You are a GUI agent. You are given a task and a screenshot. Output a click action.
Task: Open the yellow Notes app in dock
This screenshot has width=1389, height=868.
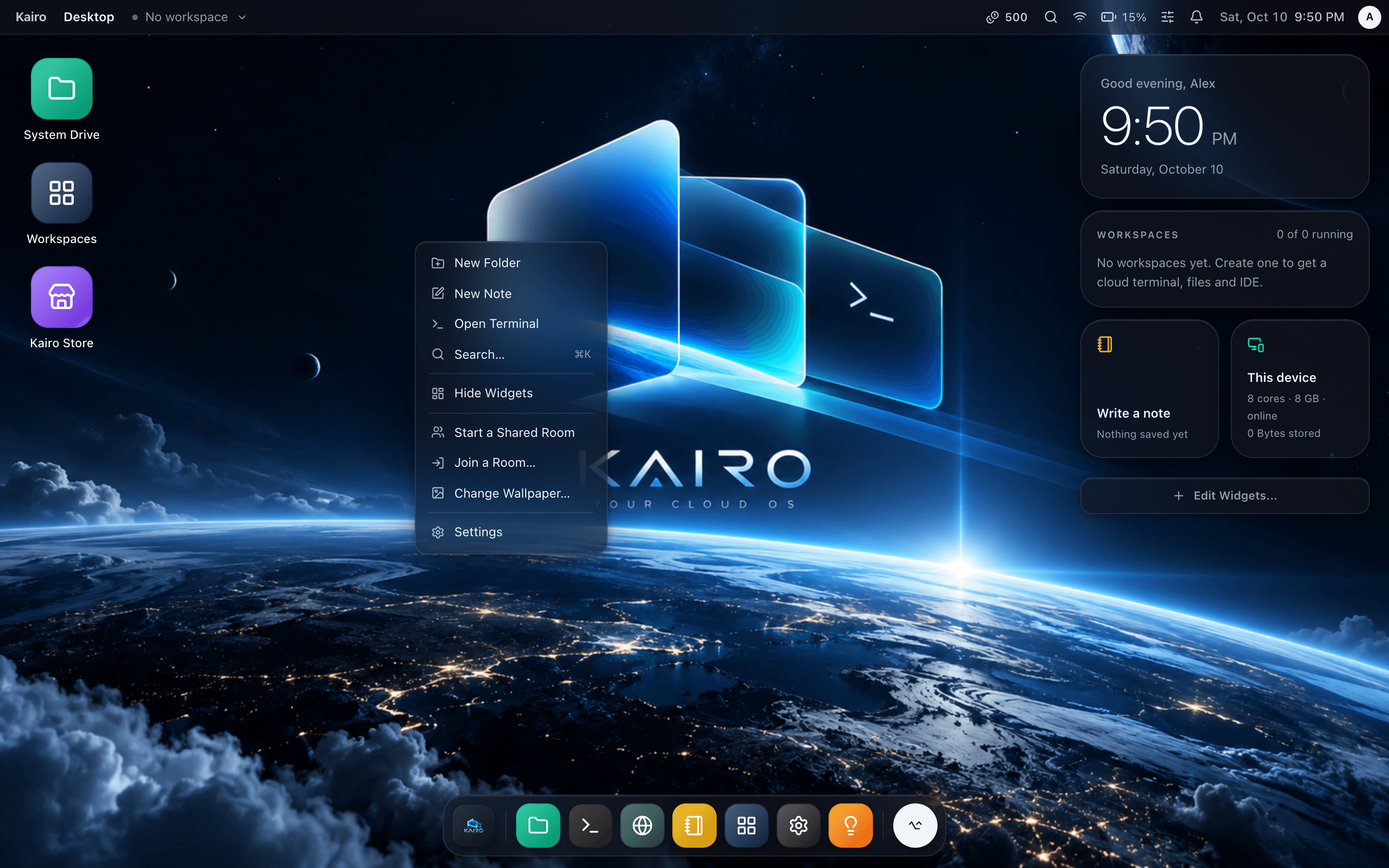(x=694, y=826)
